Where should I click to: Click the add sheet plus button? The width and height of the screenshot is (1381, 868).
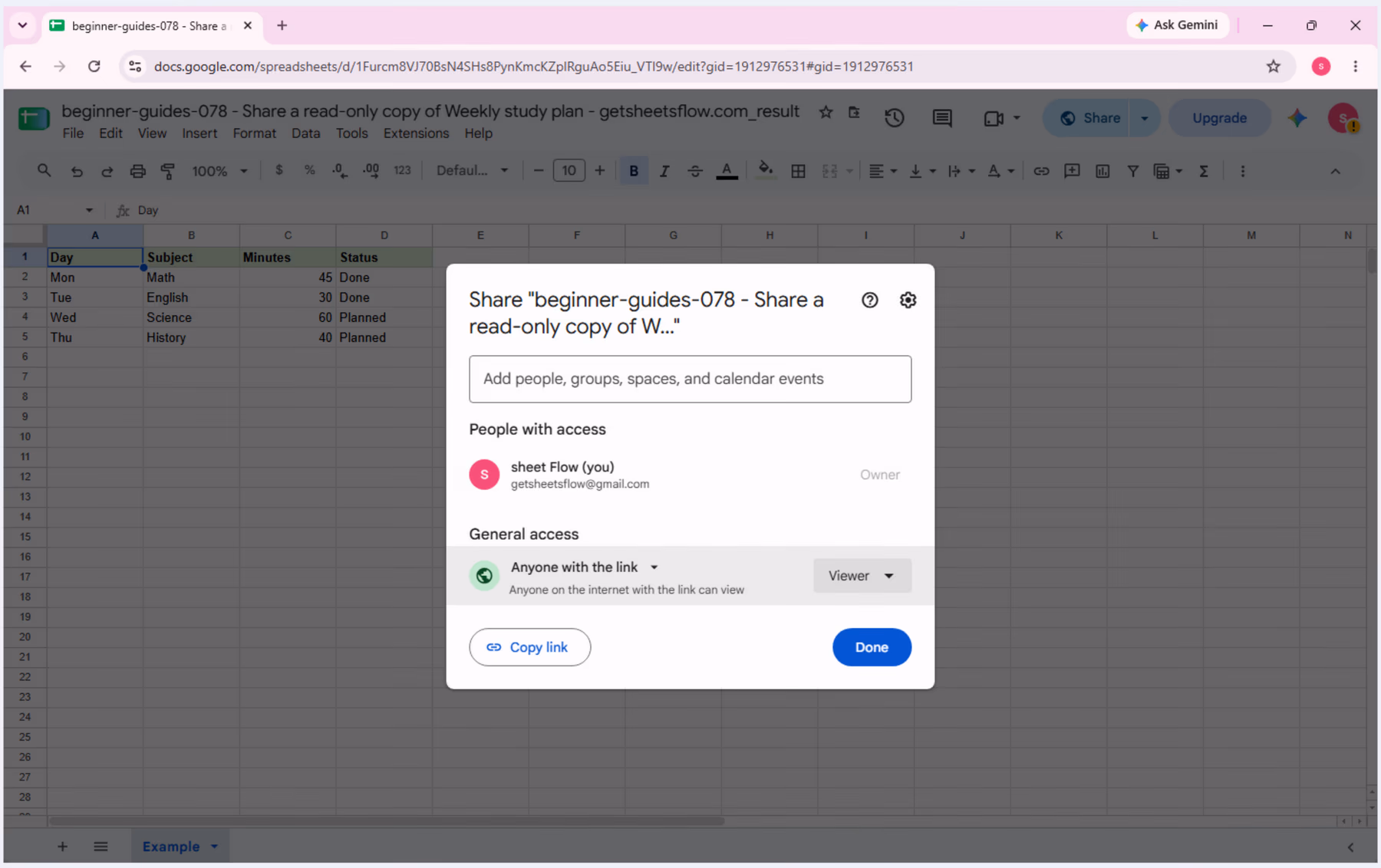63,847
